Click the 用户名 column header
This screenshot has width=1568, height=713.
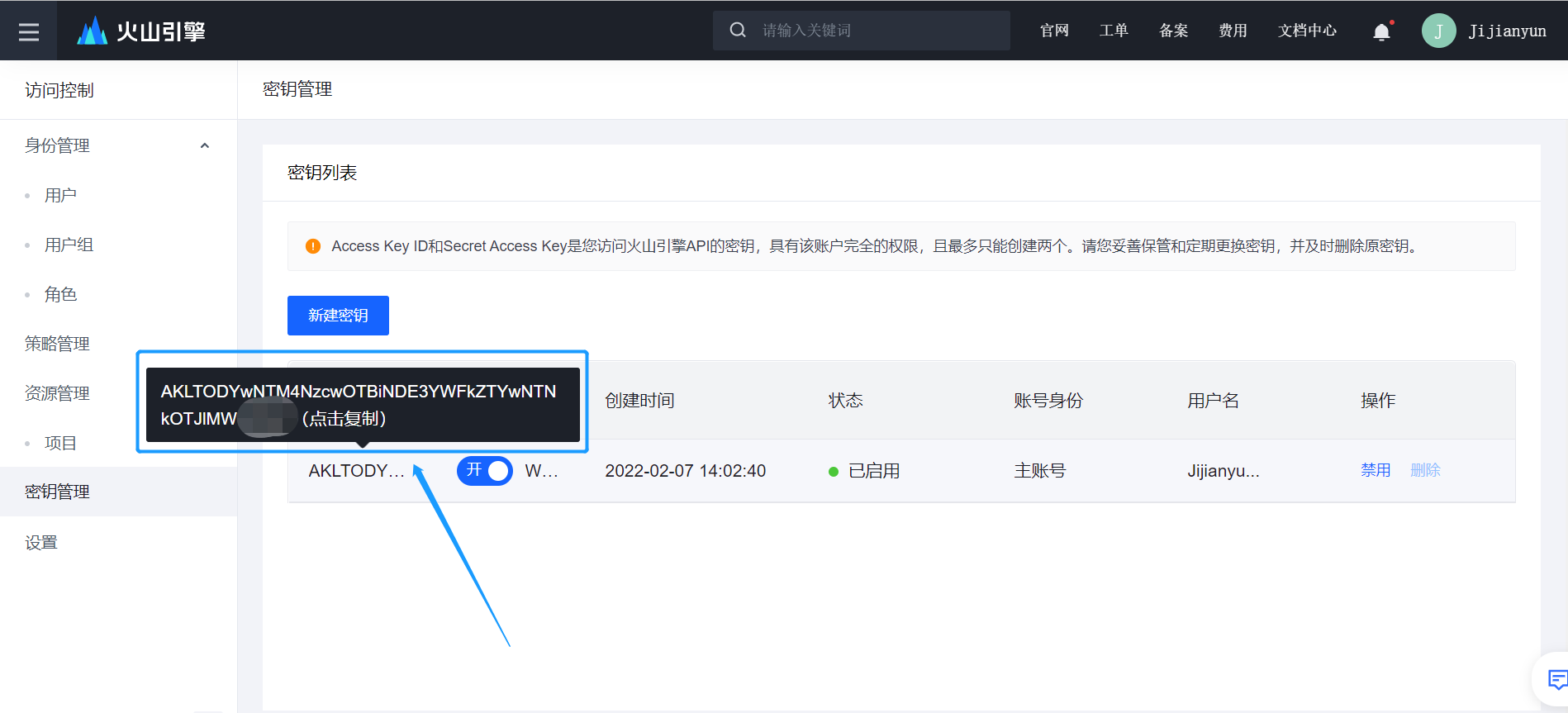pos(1213,401)
